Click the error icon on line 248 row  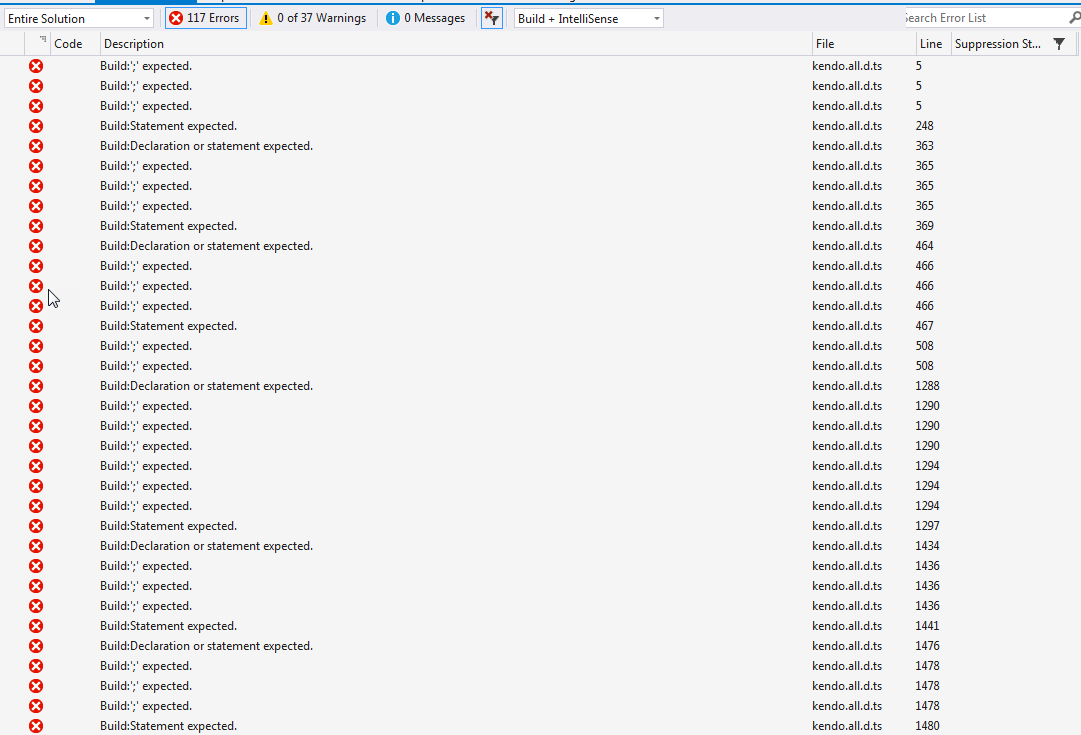tap(36, 126)
